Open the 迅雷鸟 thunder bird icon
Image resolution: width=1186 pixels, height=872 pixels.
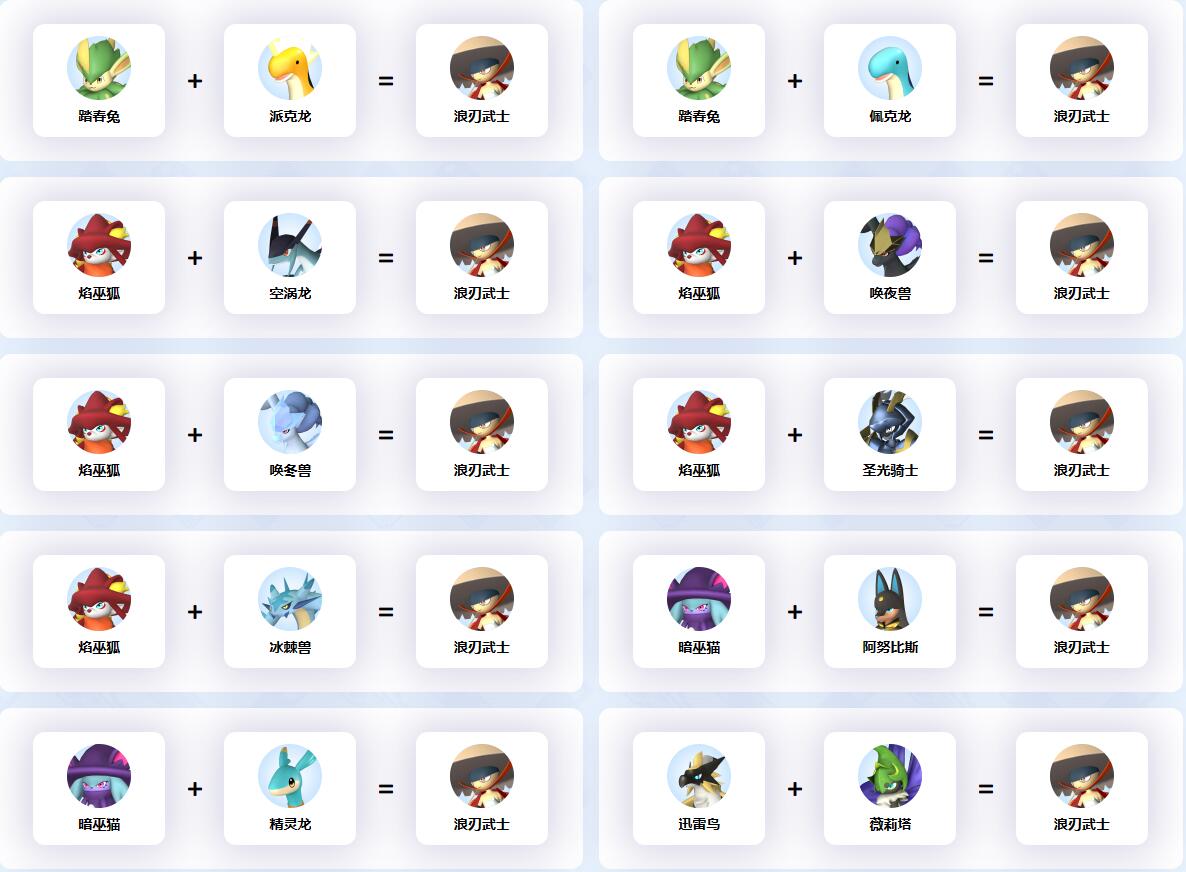coord(699,776)
